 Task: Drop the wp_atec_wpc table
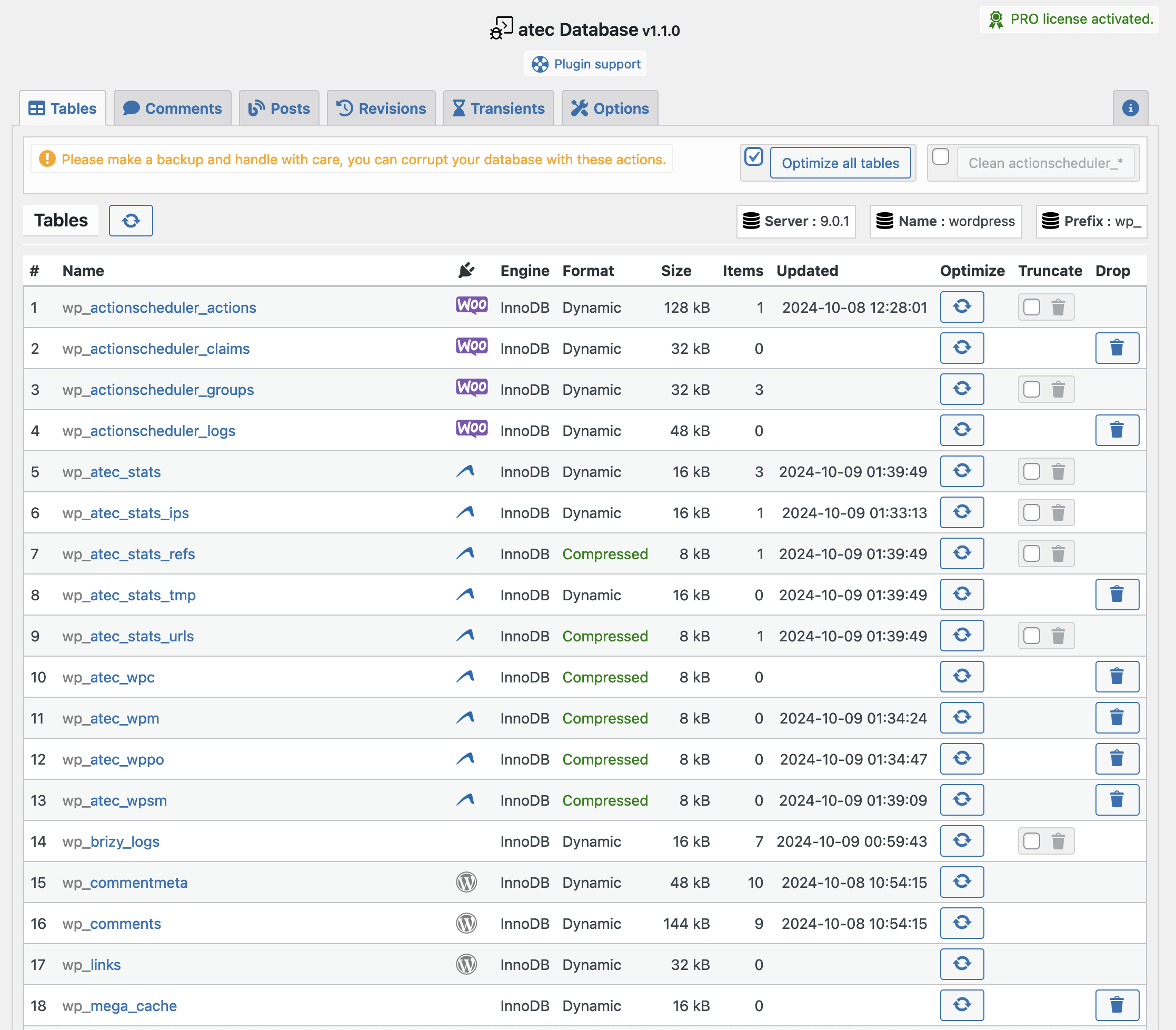[1117, 677]
